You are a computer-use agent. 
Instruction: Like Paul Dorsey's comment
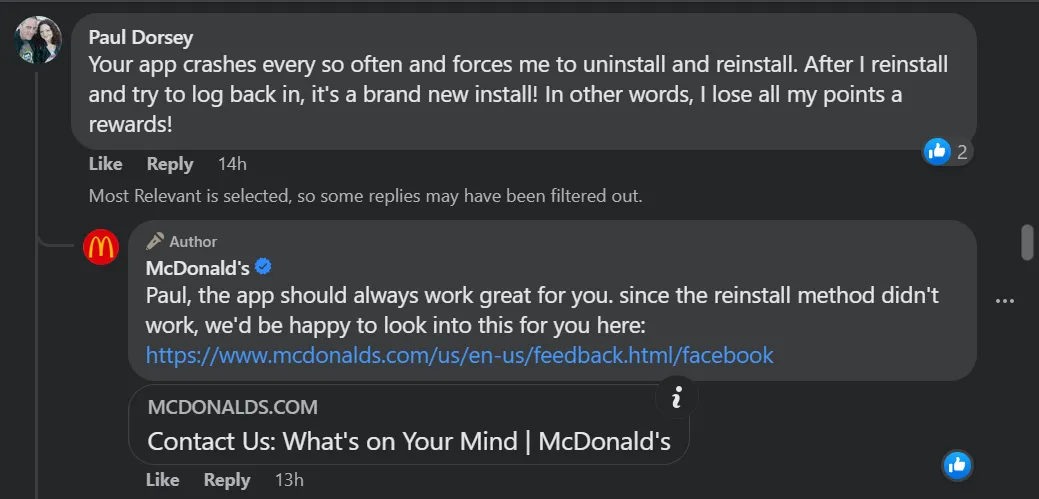pos(106,164)
